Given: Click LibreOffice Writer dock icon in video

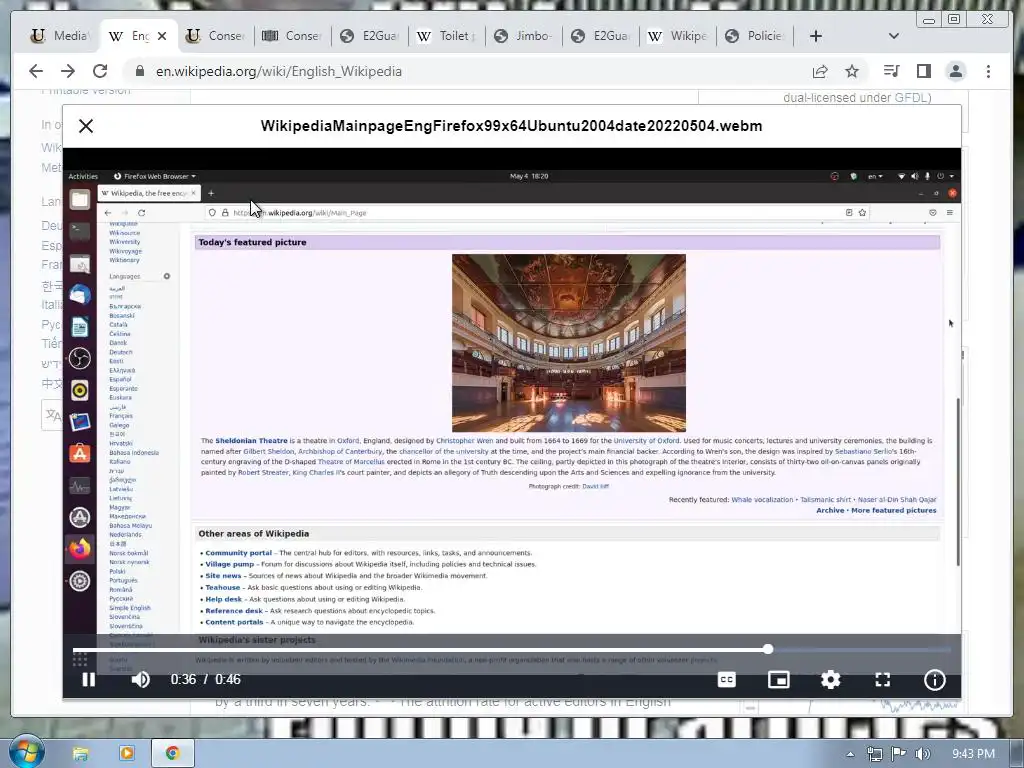Looking at the screenshot, I should (80, 327).
